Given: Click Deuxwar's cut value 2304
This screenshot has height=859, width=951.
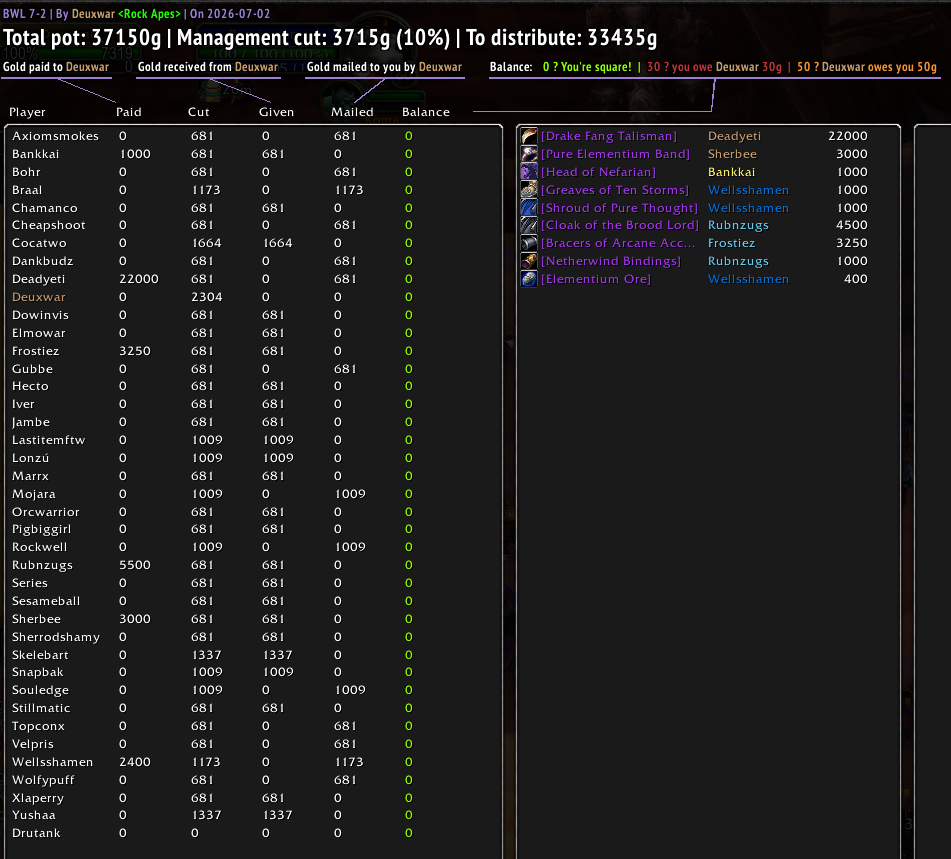Looking at the screenshot, I should (206, 297).
